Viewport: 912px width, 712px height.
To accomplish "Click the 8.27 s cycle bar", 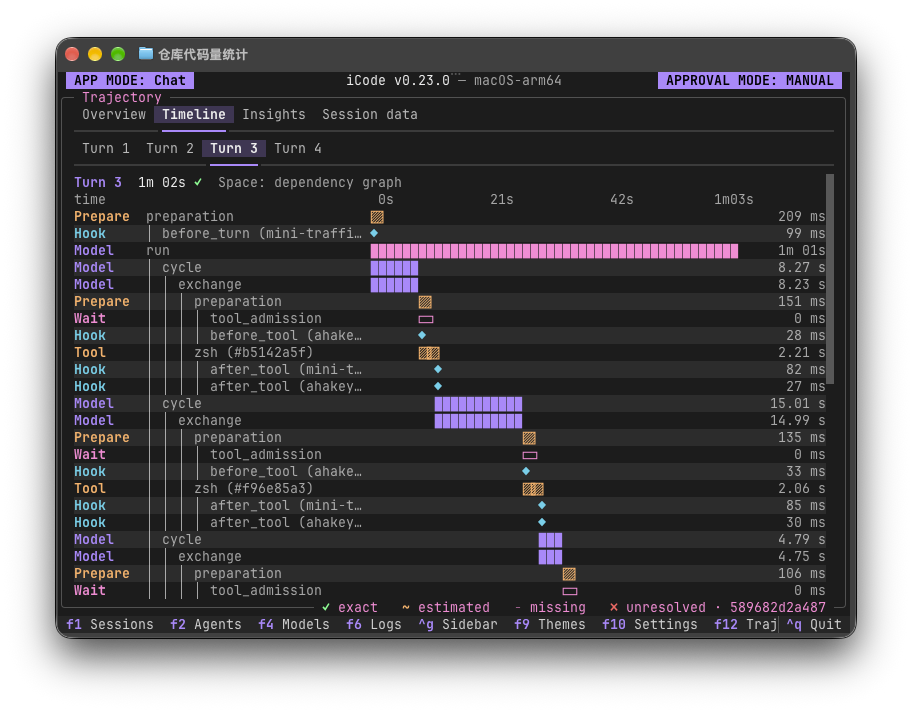I will [394, 268].
